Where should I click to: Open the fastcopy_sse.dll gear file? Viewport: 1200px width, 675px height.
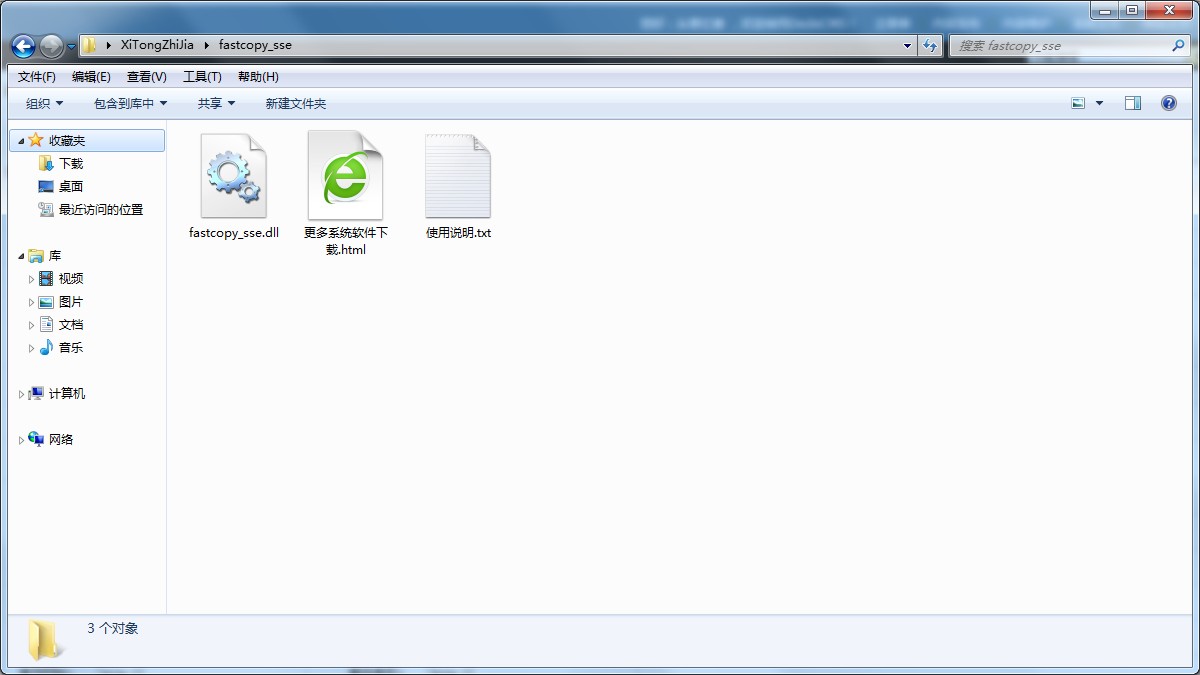point(233,175)
